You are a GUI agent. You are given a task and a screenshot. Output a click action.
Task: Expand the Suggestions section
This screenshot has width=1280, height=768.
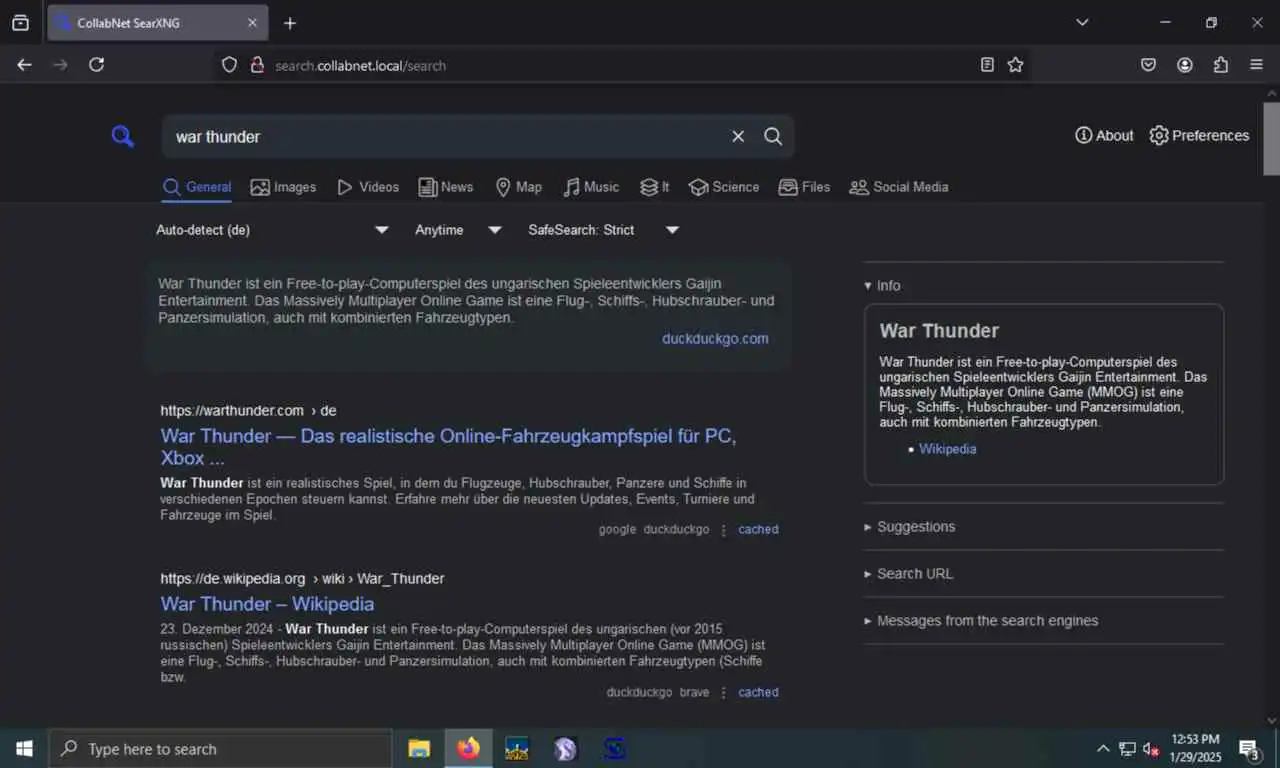coord(910,527)
